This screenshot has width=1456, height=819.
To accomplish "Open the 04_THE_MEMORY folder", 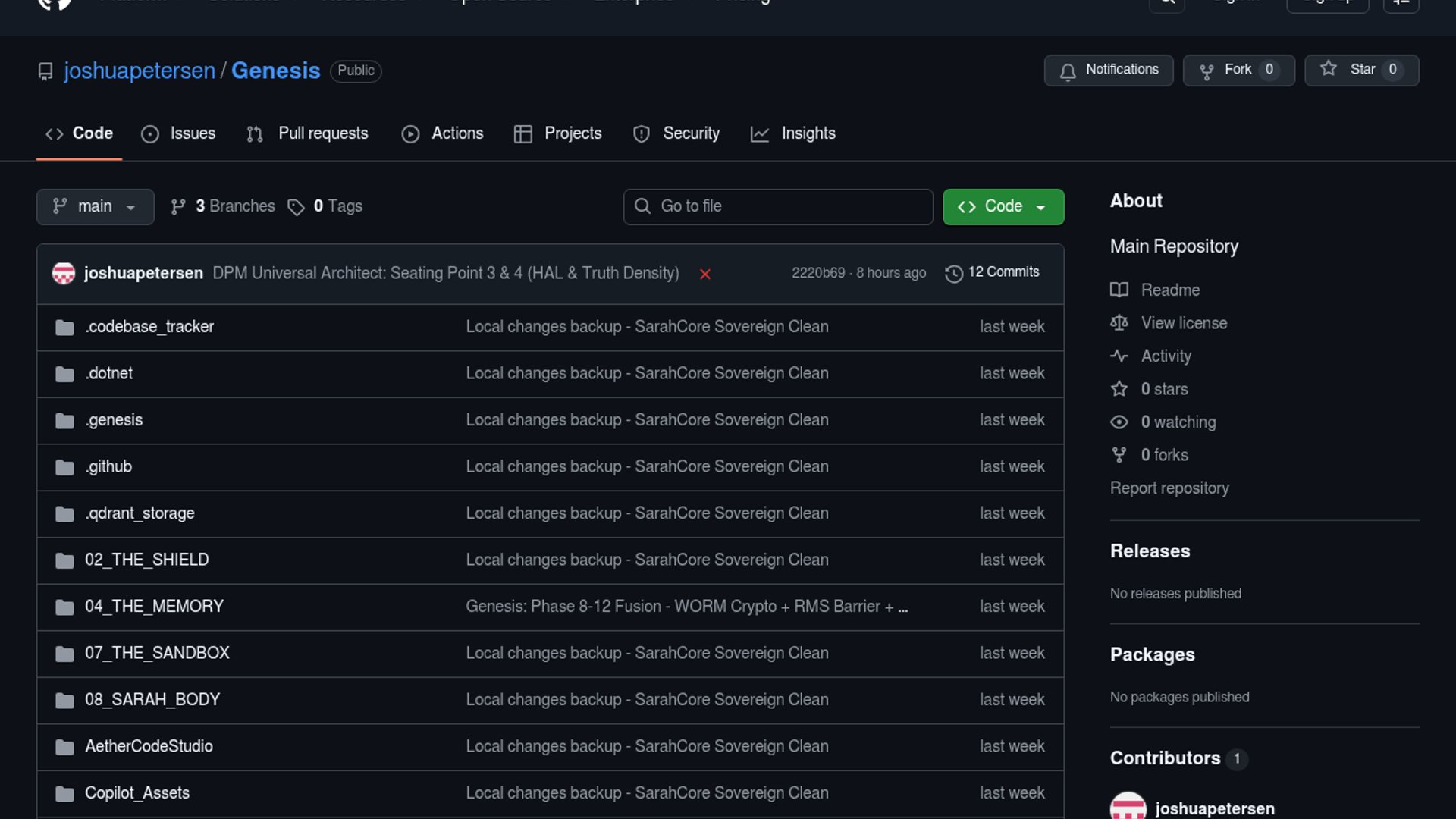I will coord(154,607).
